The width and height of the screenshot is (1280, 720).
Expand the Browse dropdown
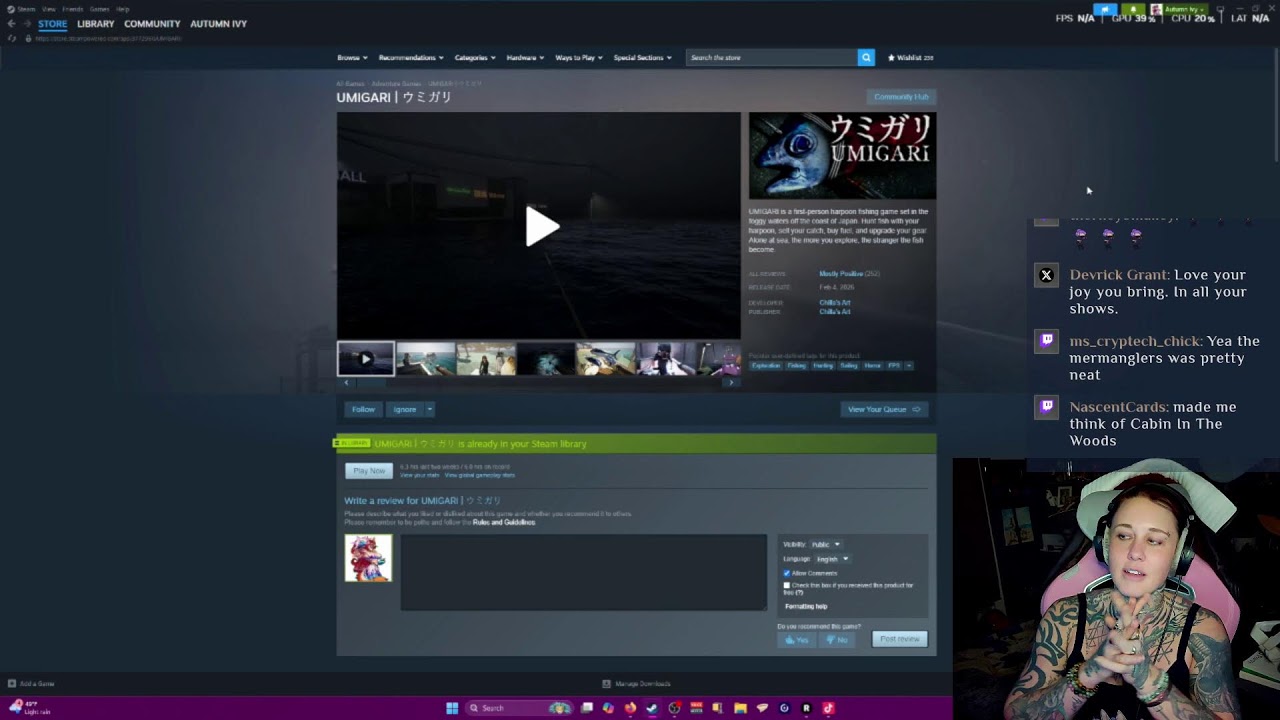[x=352, y=58]
